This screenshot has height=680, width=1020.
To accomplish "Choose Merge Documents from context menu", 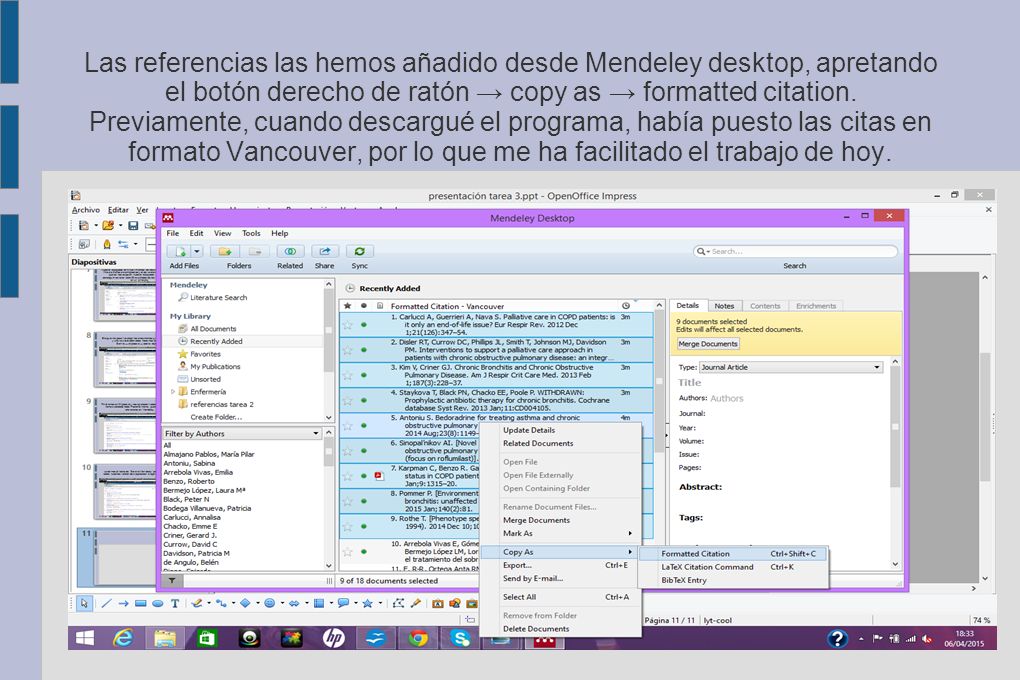I will (x=536, y=520).
